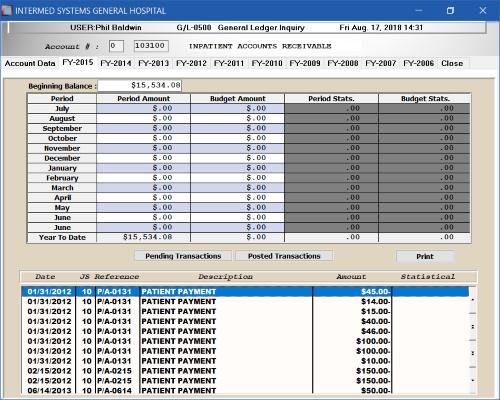This screenshot has width=500, height=400.
Task: Close the Intermed Systems window
Action: 482,11
